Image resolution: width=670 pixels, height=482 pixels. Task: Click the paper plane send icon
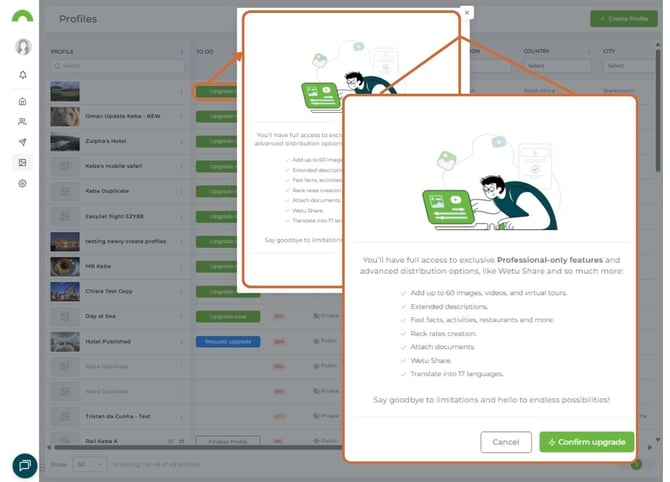pyautogui.click(x=22, y=142)
